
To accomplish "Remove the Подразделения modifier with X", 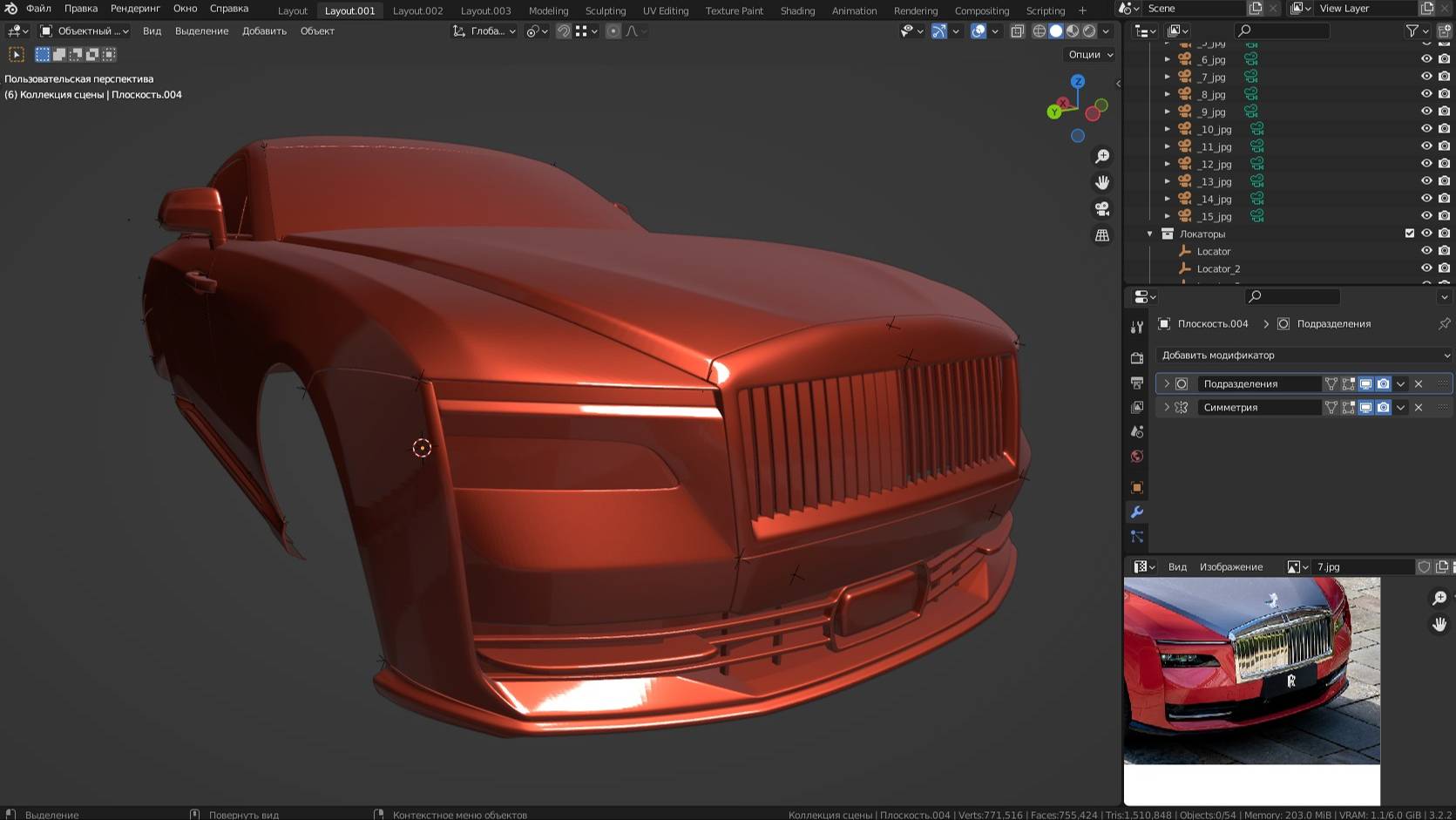I will click(x=1419, y=383).
